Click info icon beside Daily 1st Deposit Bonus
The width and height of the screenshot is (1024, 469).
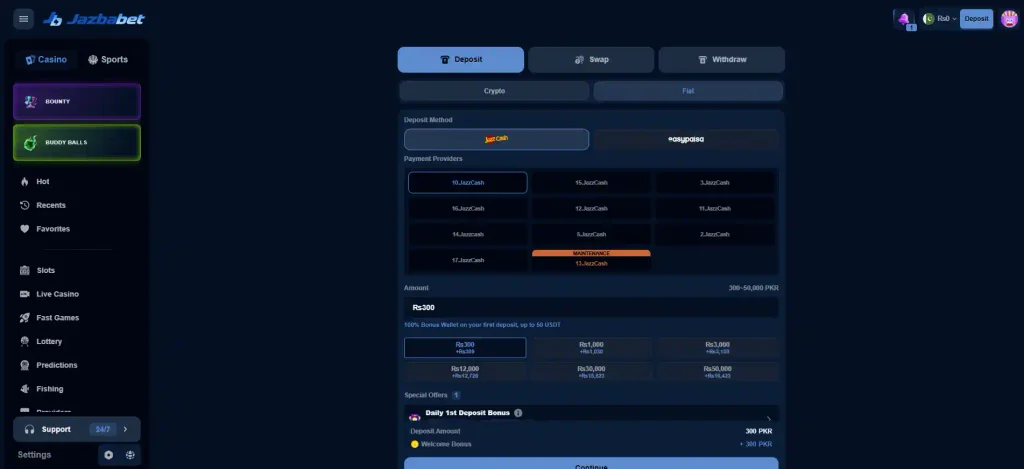pyautogui.click(x=518, y=413)
